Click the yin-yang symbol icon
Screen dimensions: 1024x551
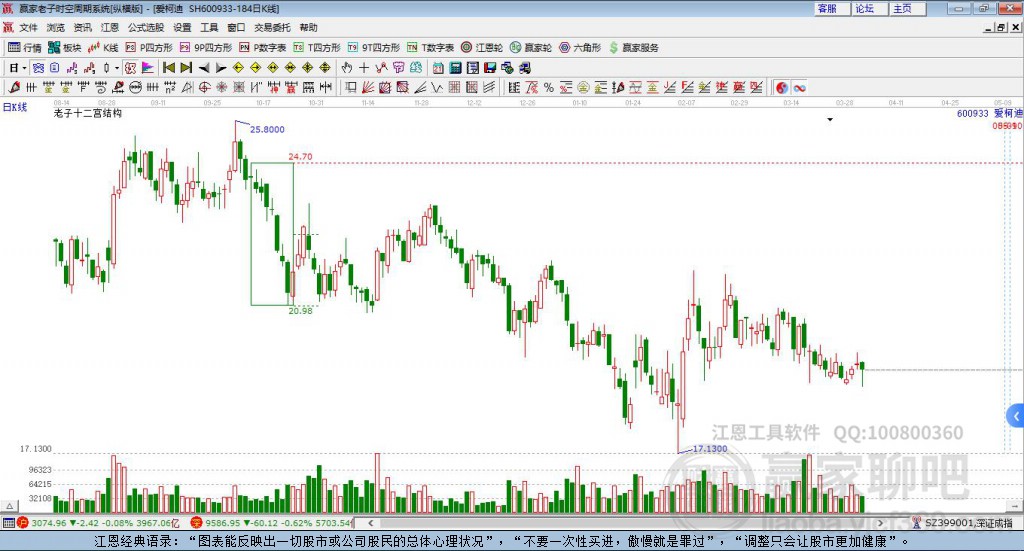[x=782, y=87]
